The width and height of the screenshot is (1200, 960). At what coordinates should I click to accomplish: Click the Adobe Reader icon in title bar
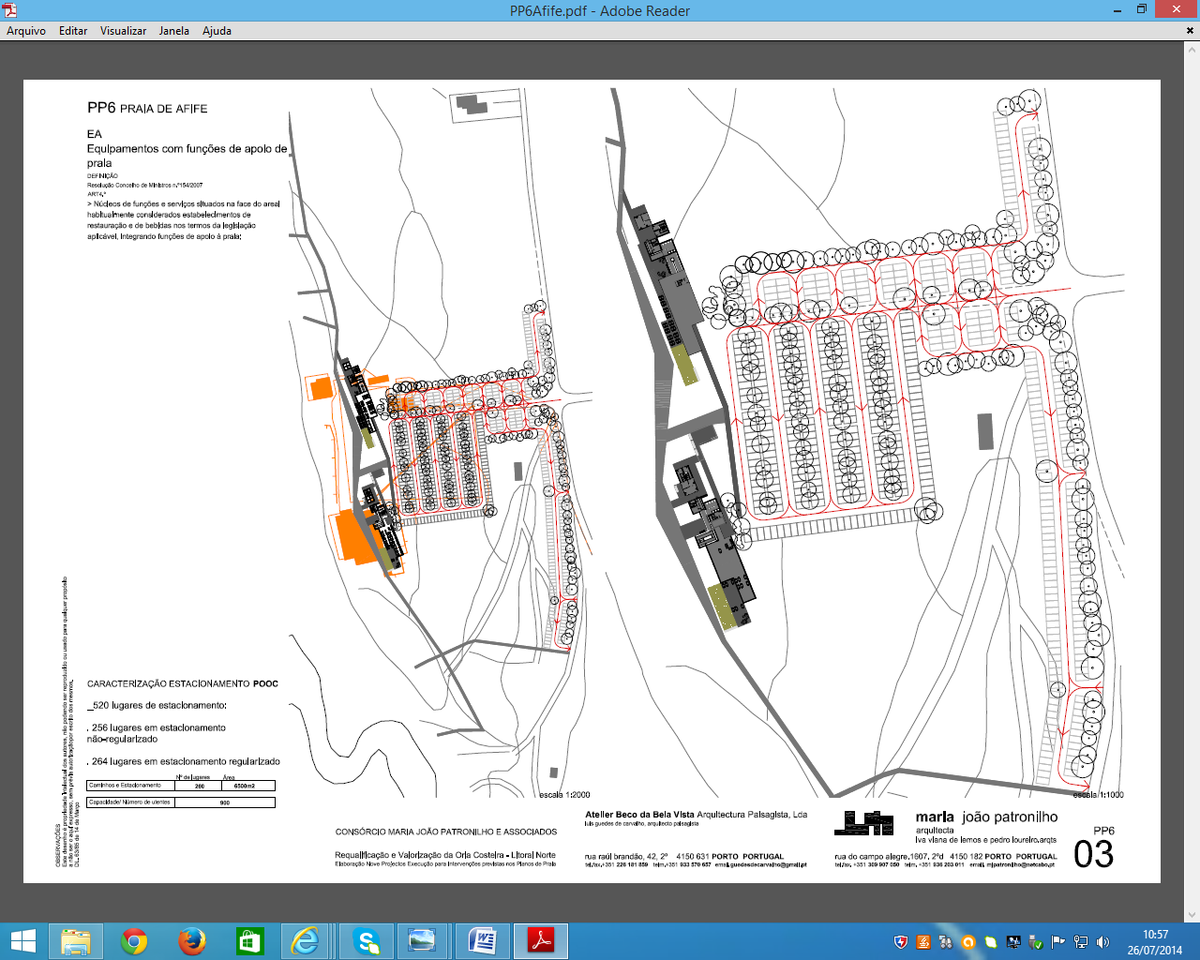coord(10,11)
